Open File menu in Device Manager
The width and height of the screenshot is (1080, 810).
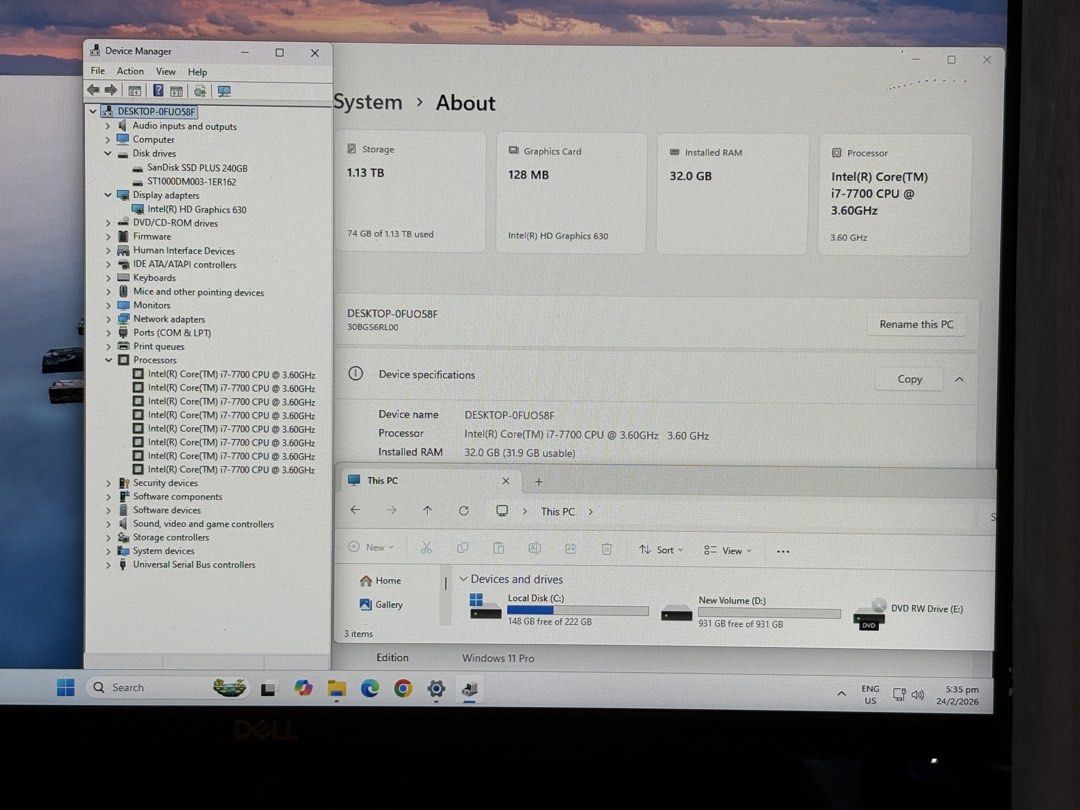(98, 71)
